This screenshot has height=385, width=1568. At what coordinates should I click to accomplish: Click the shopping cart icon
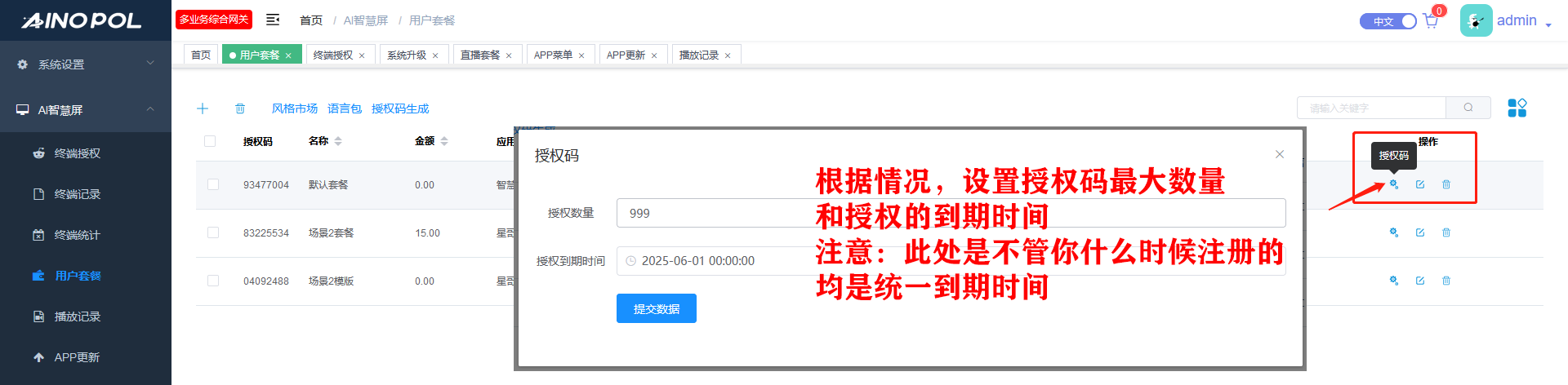[x=1430, y=21]
